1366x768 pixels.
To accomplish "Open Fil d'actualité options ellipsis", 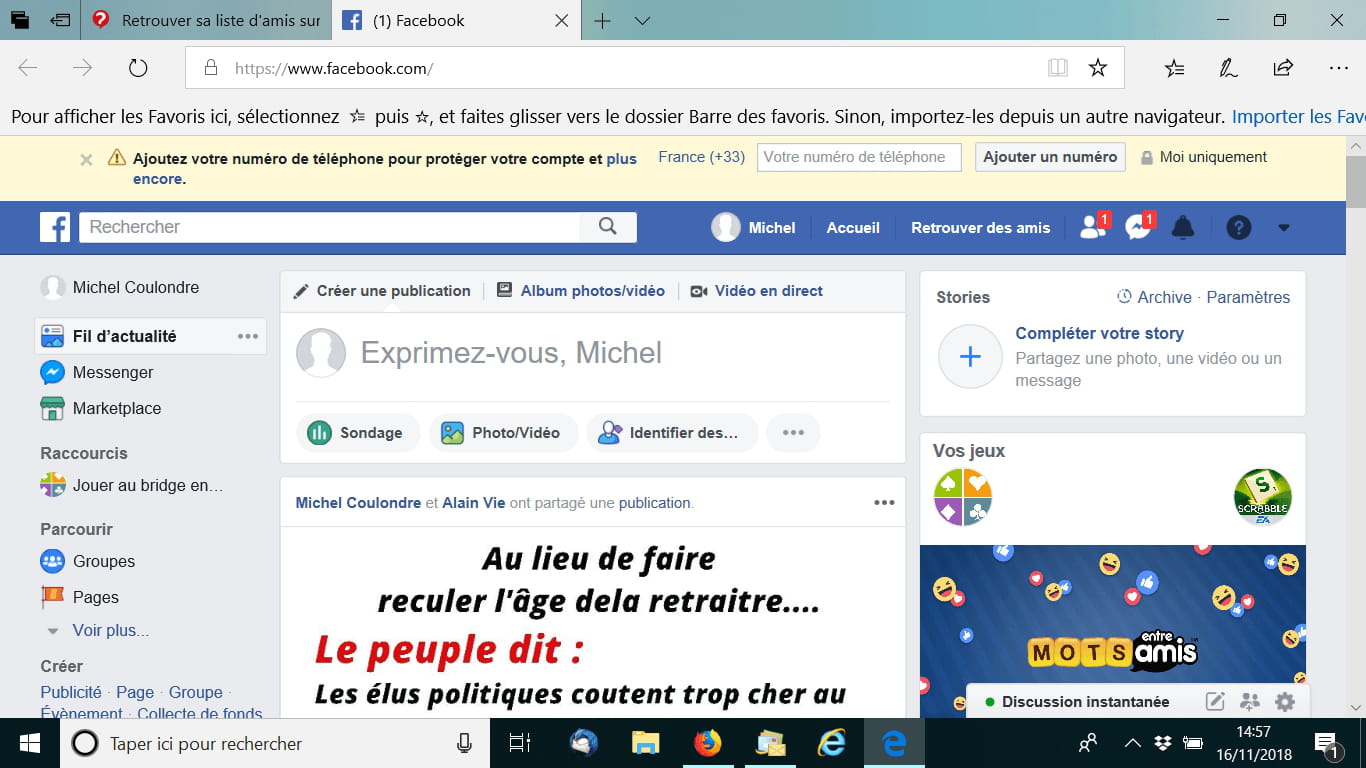I will (248, 336).
